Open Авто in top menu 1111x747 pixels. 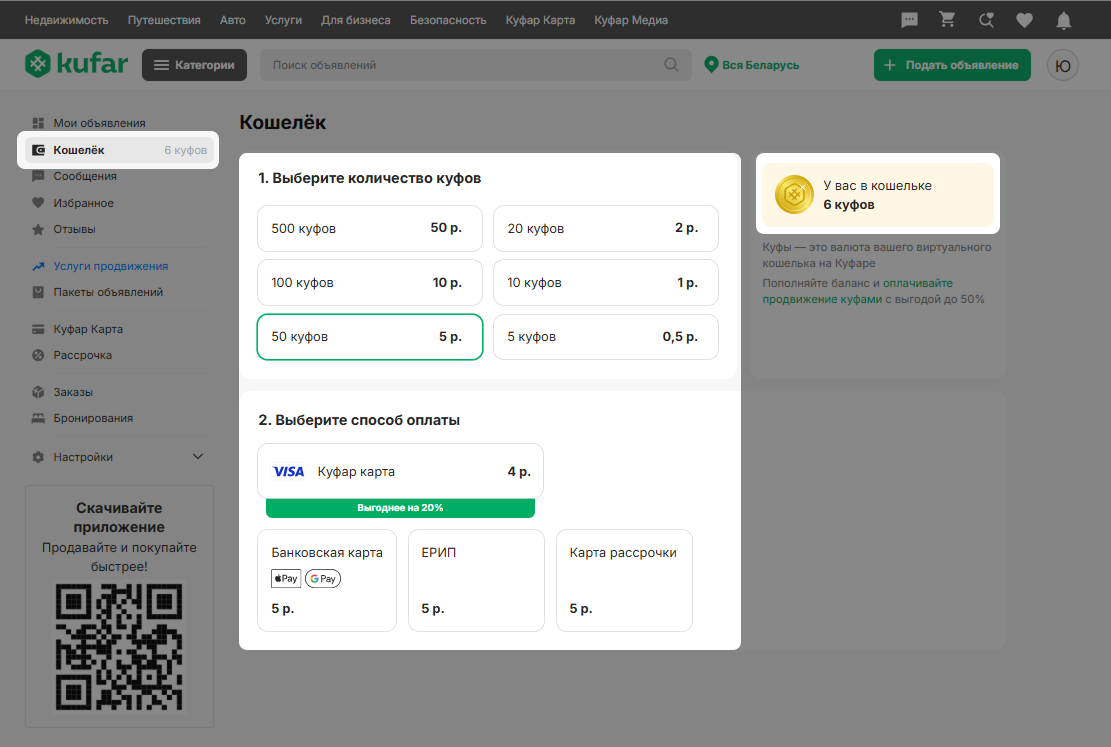coord(232,20)
